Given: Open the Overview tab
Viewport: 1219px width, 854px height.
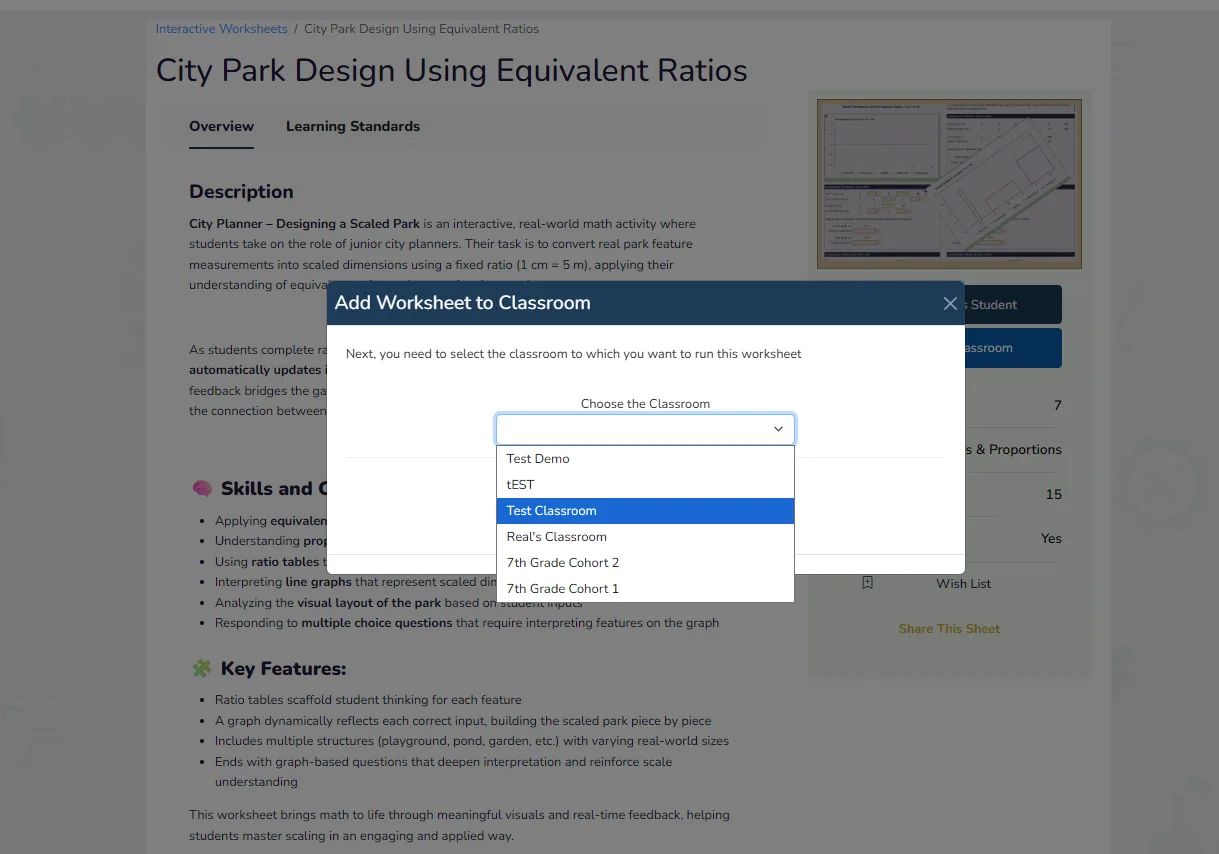Looking at the screenshot, I should 221,127.
